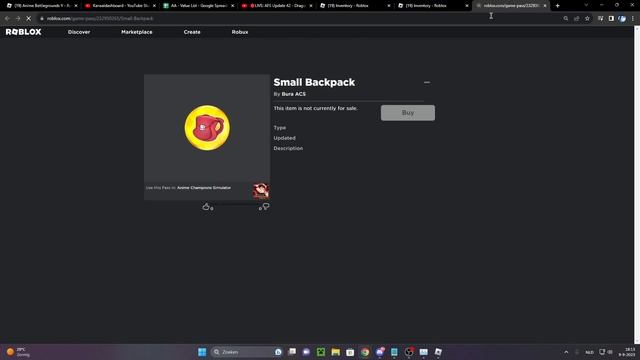Open the Anime Champions Simulator game link
The width and height of the screenshot is (640, 360).
tap(204, 188)
